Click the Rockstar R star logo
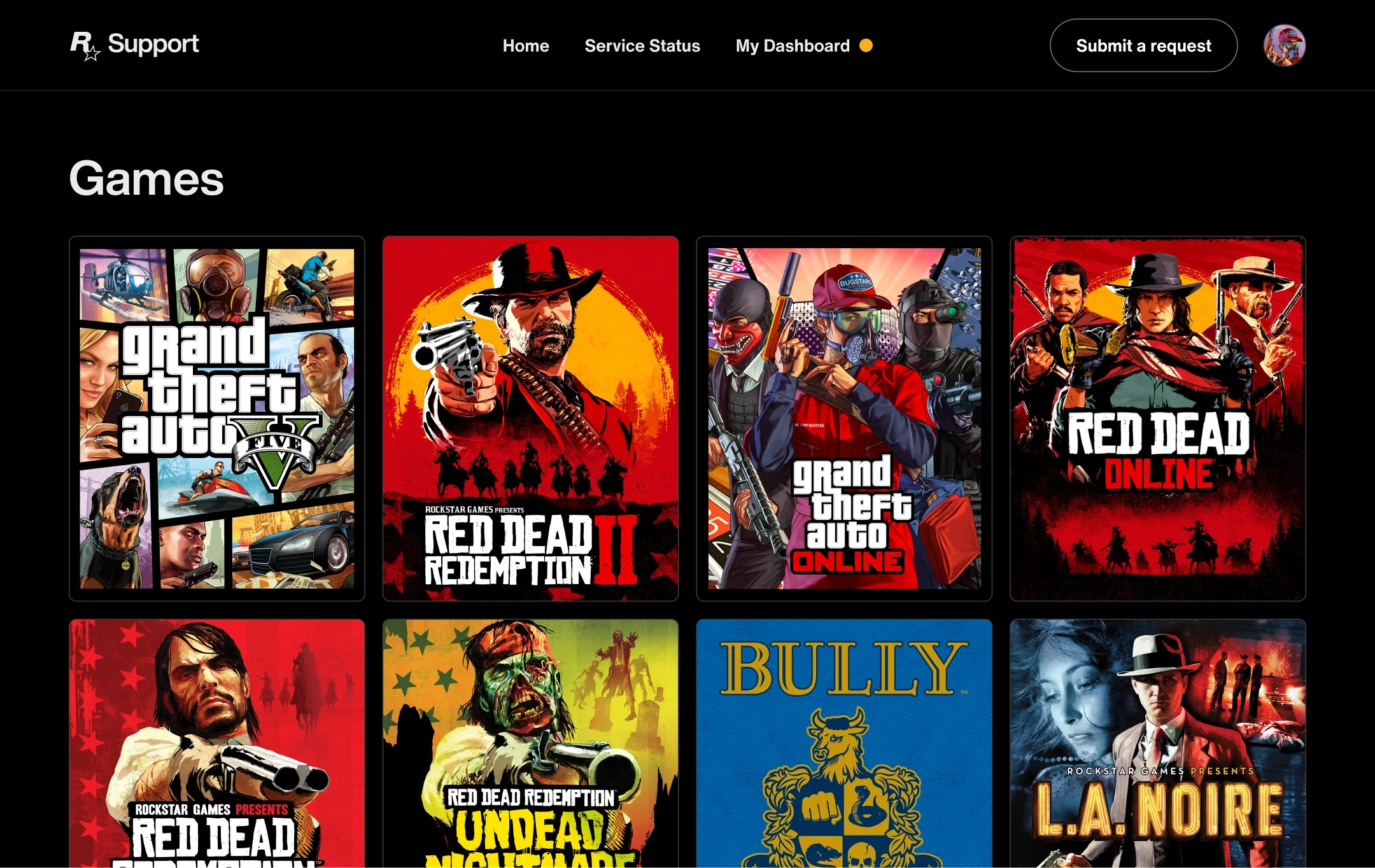Image resolution: width=1375 pixels, height=868 pixels. [85, 46]
